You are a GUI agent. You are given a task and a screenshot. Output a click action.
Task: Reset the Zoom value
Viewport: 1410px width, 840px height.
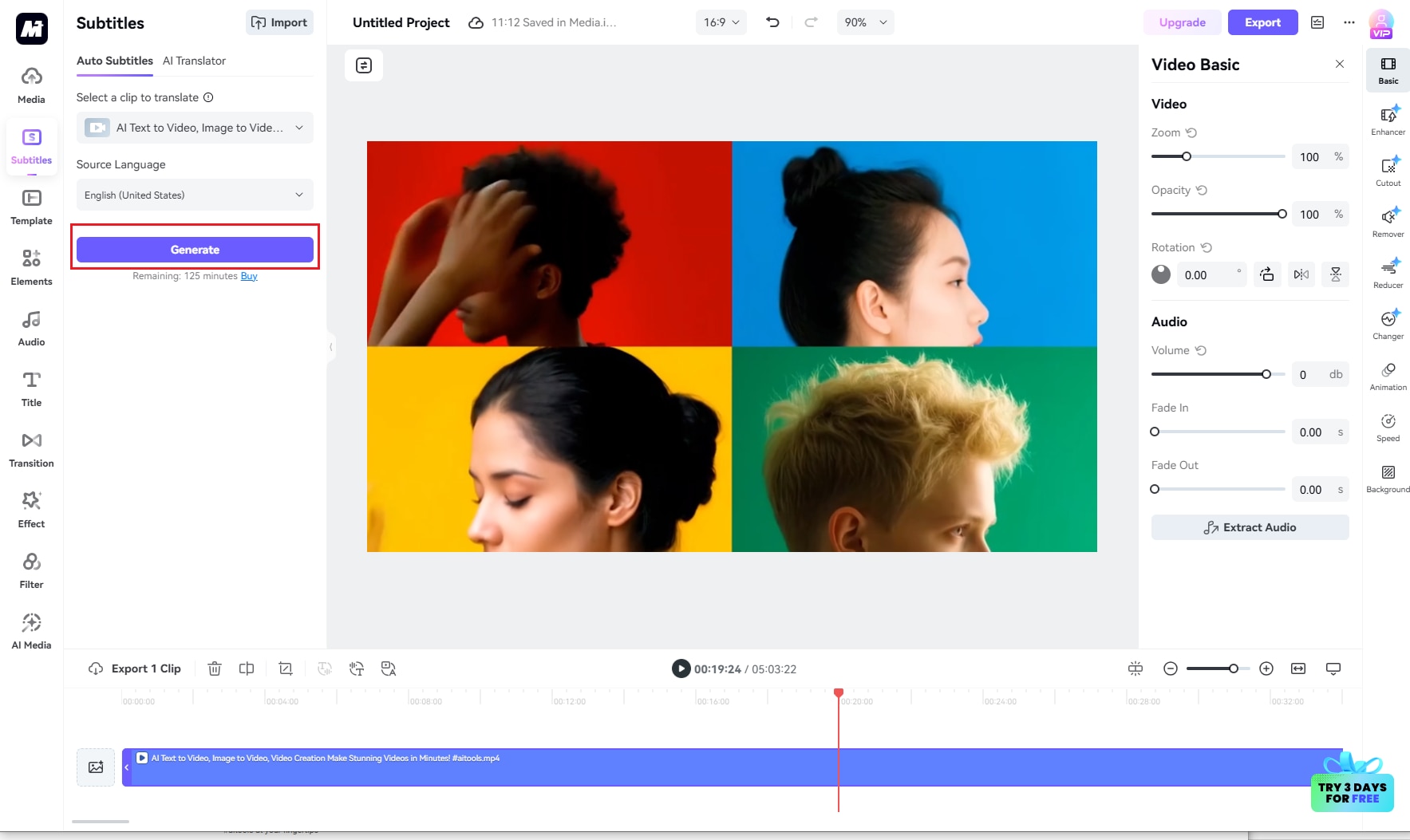tap(1191, 132)
